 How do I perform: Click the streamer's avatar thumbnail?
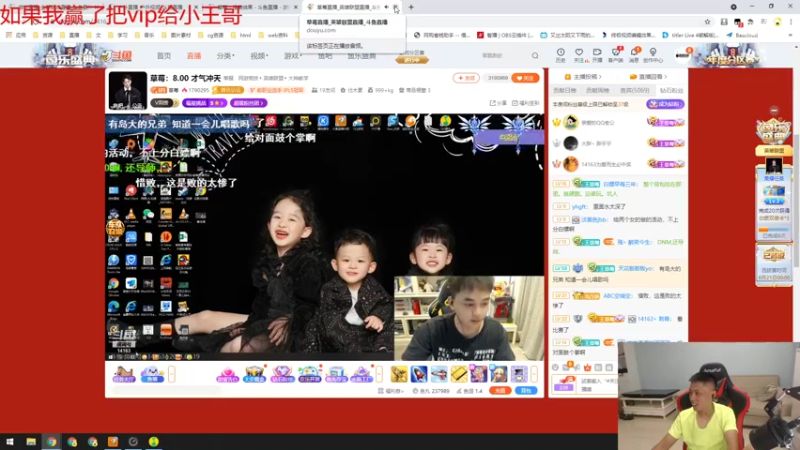(x=128, y=91)
